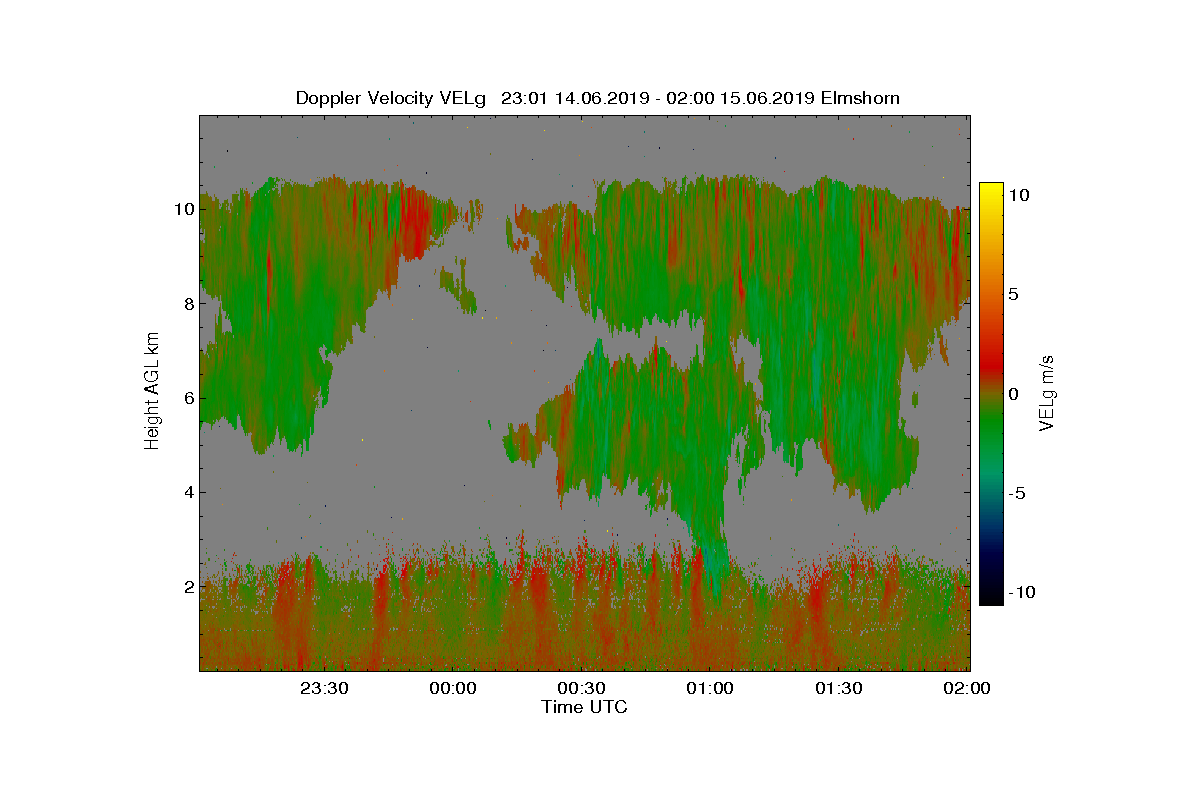Click the colorbar tick label -5
This screenshot has width=1200, height=800.
1017,493
